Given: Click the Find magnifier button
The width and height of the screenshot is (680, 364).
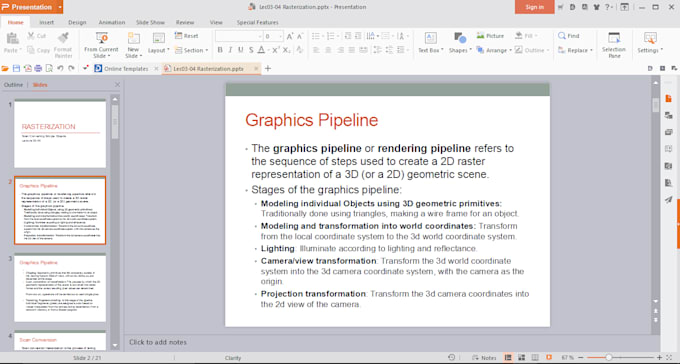Looking at the screenshot, I should [x=569, y=36].
